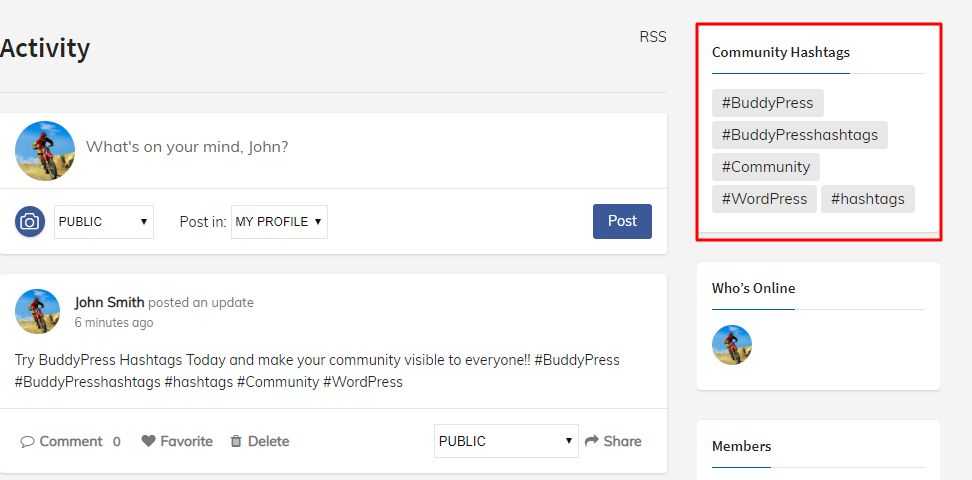Click the Who's Online widget title
972x480 pixels.
click(x=753, y=288)
